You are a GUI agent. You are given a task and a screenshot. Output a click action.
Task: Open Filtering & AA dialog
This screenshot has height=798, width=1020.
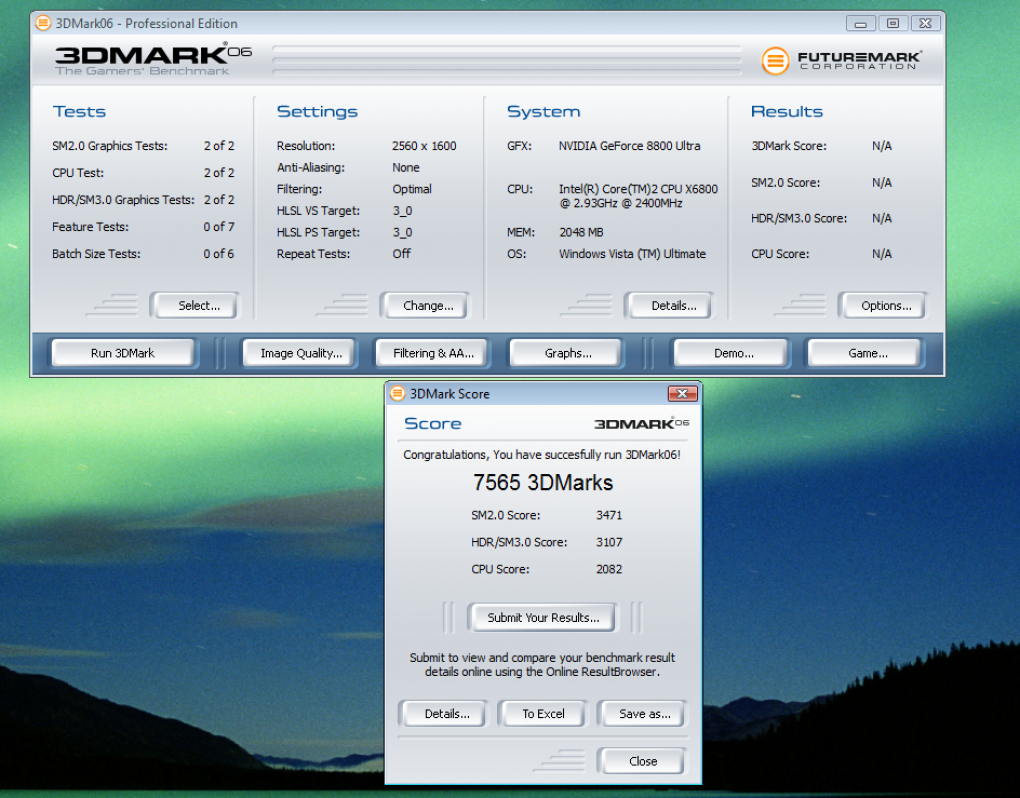tap(433, 353)
